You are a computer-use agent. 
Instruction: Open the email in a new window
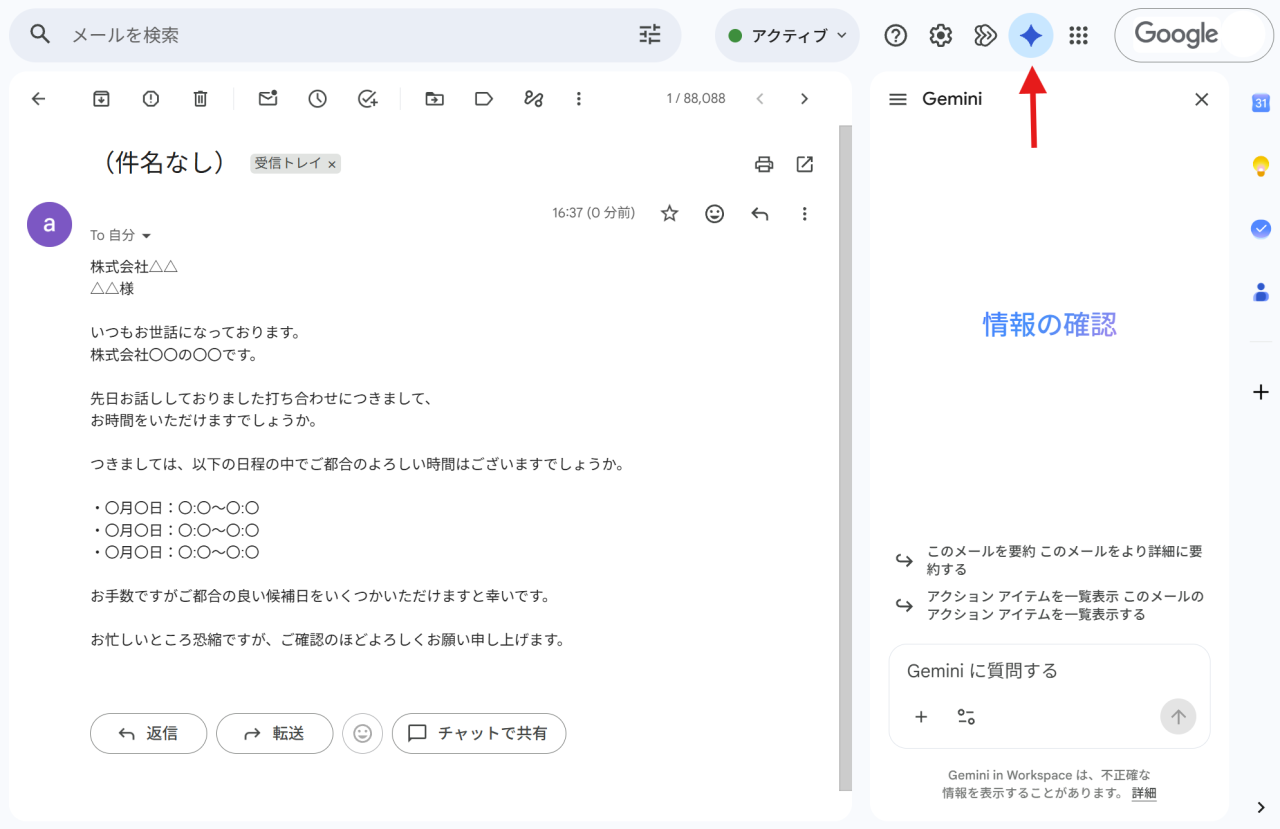[805, 164]
